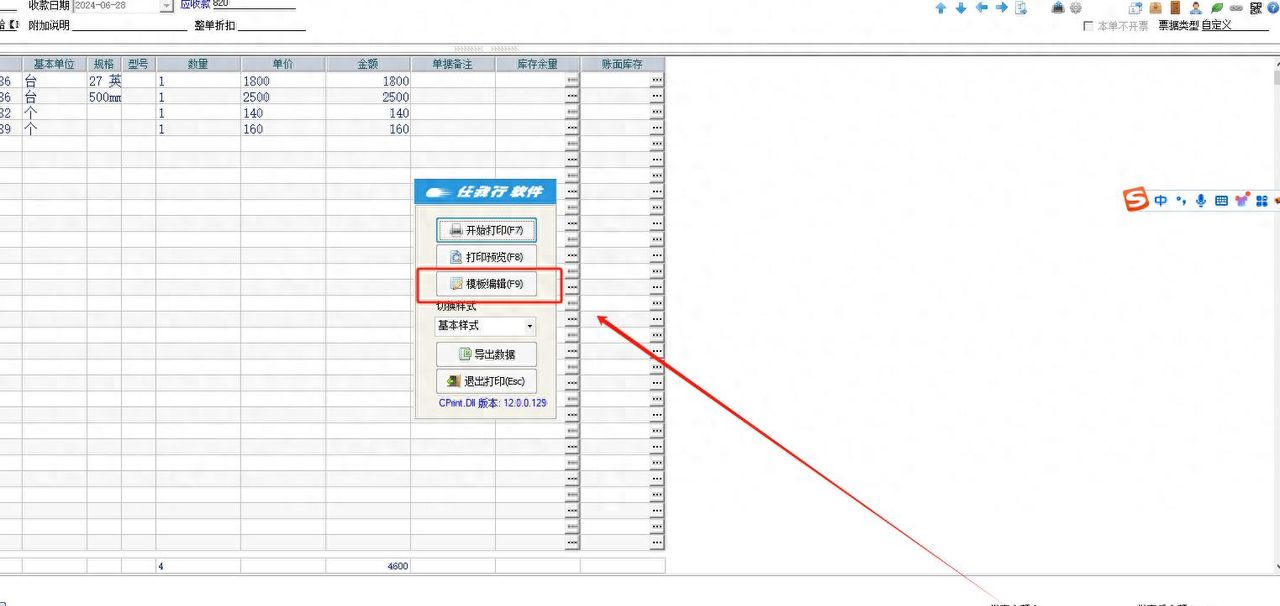Image resolution: width=1280 pixels, height=606 pixels.
Task: Open help with the blue question mark icon
Action: pyautogui.click(x=1273, y=8)
